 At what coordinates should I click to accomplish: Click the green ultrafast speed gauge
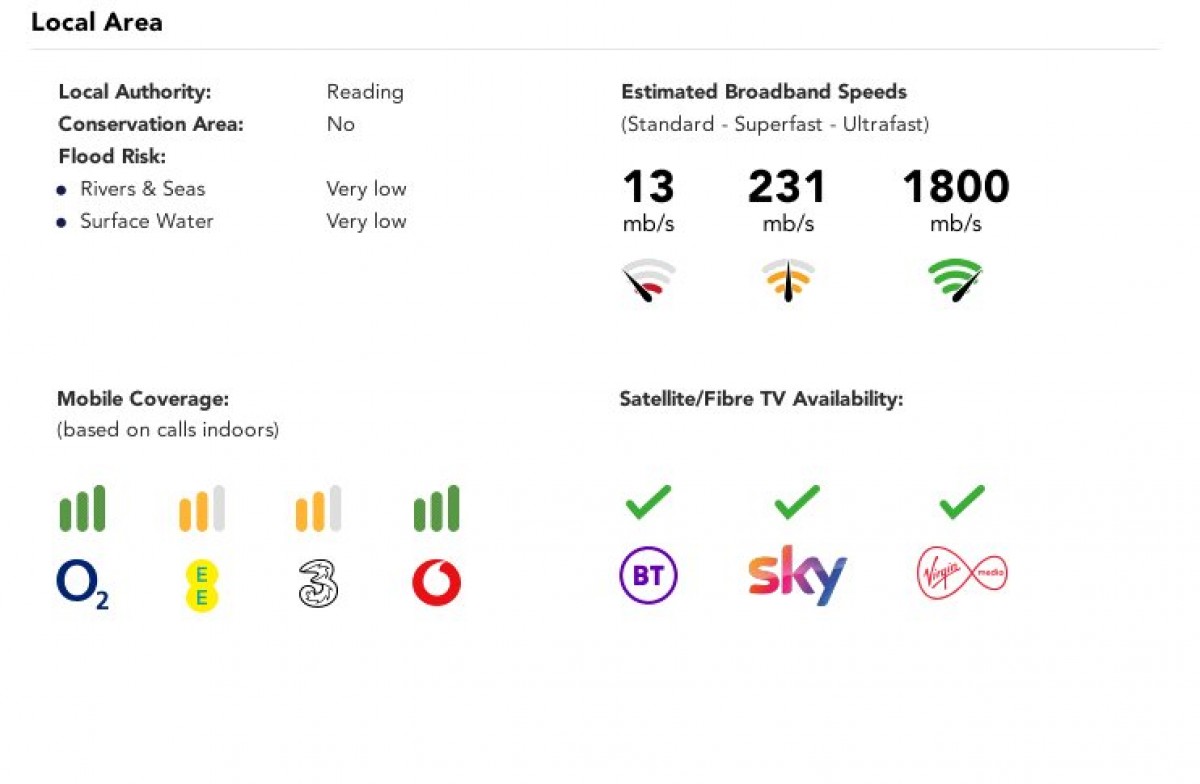pyautogui.click(x=955, y=280)
